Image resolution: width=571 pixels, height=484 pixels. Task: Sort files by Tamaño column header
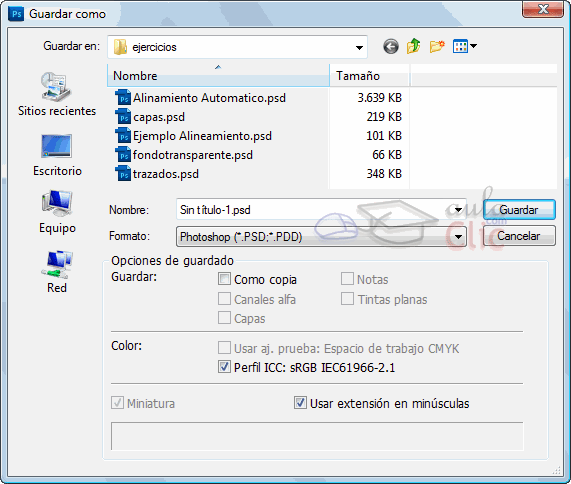point(369,76)
